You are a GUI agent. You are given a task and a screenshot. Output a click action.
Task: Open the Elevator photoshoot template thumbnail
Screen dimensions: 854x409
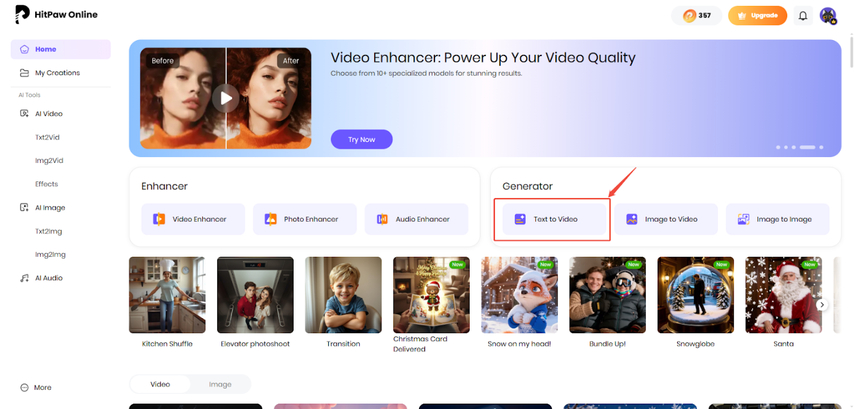point(255,295)
